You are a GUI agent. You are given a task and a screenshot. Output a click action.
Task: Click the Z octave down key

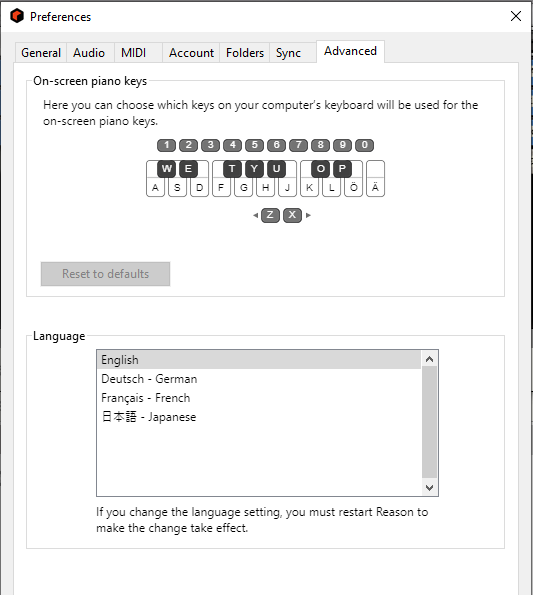pyautogui.click(x=270, y=215)
